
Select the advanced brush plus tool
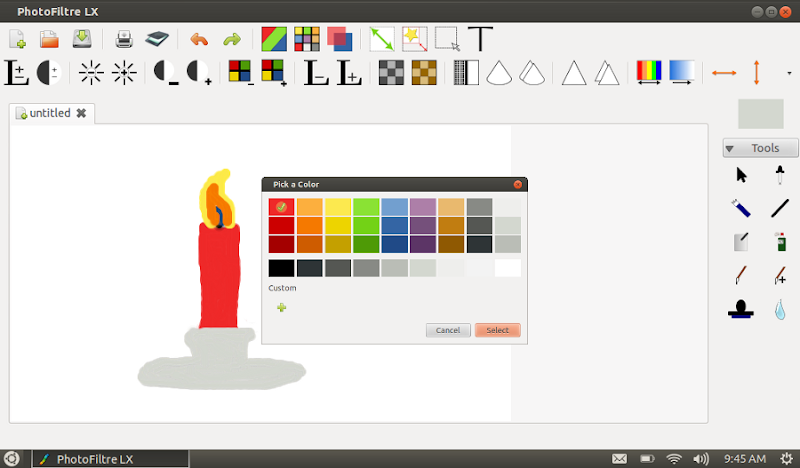click(x=780, y=275)
